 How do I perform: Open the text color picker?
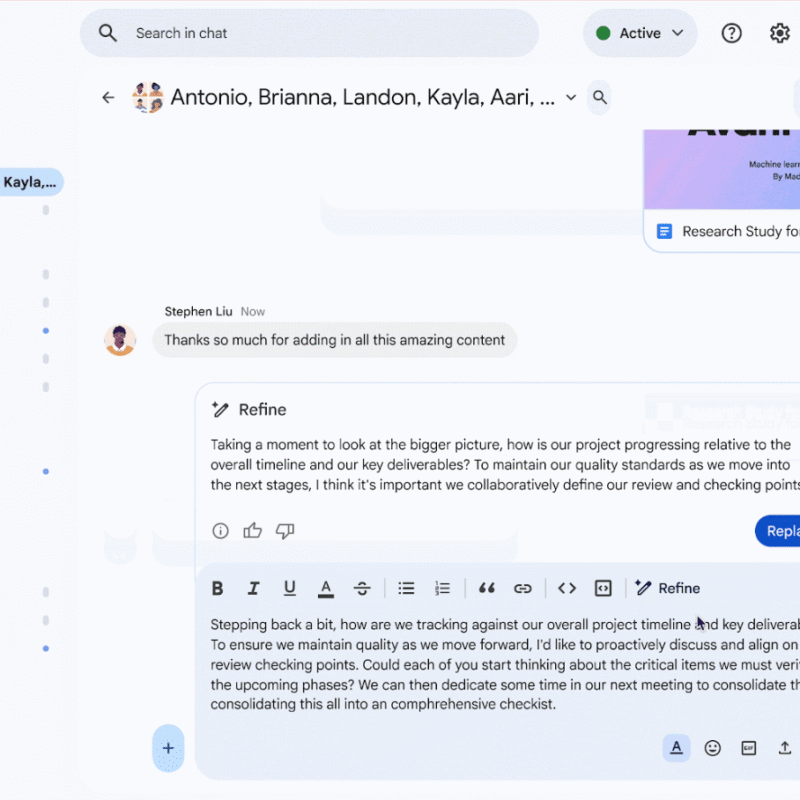pos(325,588)
